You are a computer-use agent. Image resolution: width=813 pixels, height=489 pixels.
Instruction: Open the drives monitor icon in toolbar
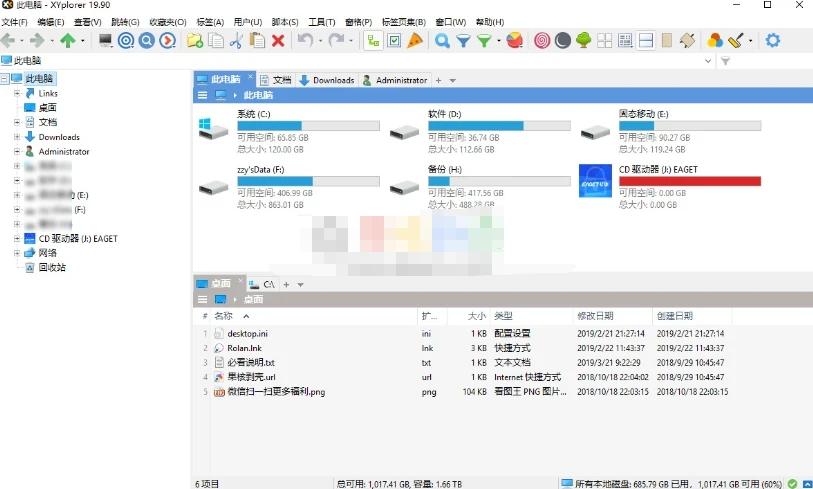click(106, 40)
